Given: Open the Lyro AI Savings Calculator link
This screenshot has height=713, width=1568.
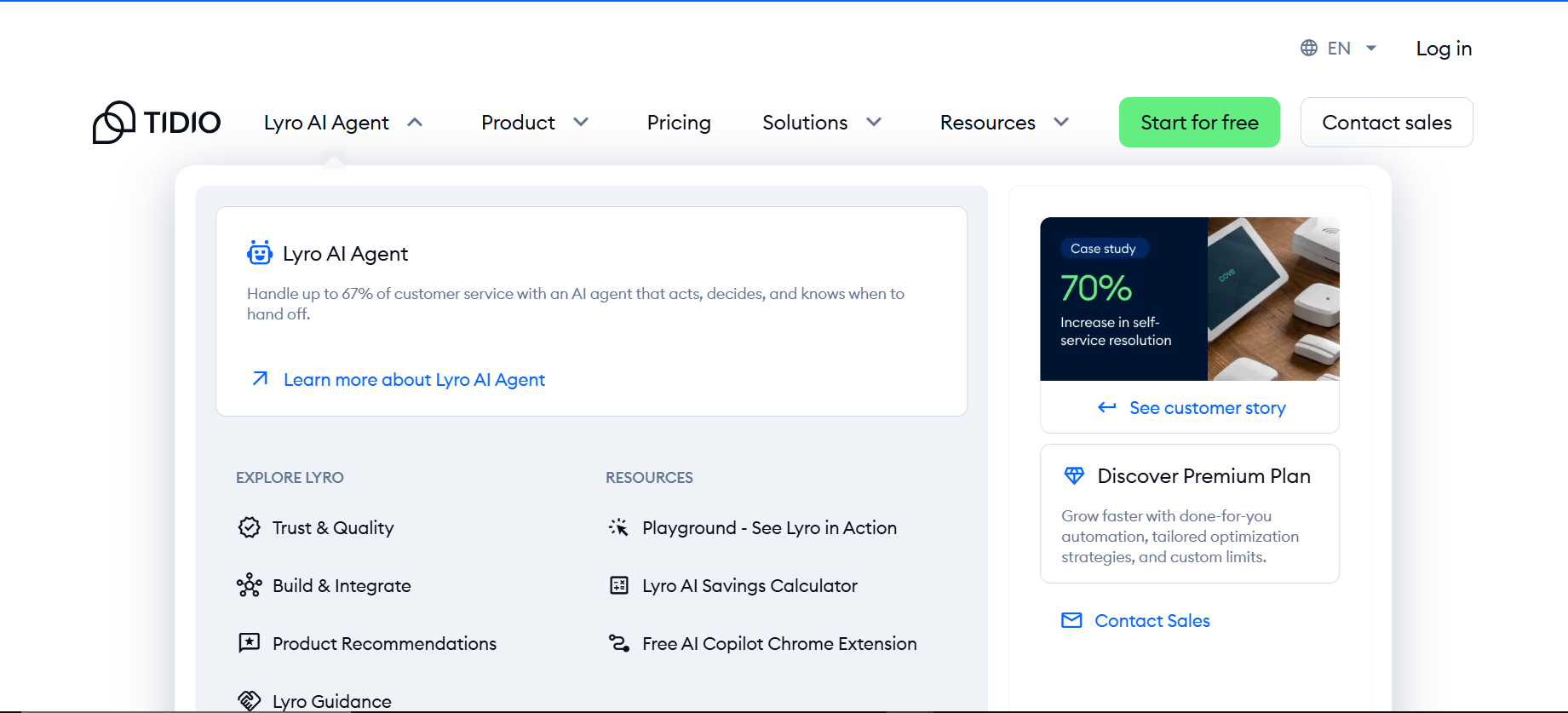Looking at the screenshot, I should click(750, 586).
